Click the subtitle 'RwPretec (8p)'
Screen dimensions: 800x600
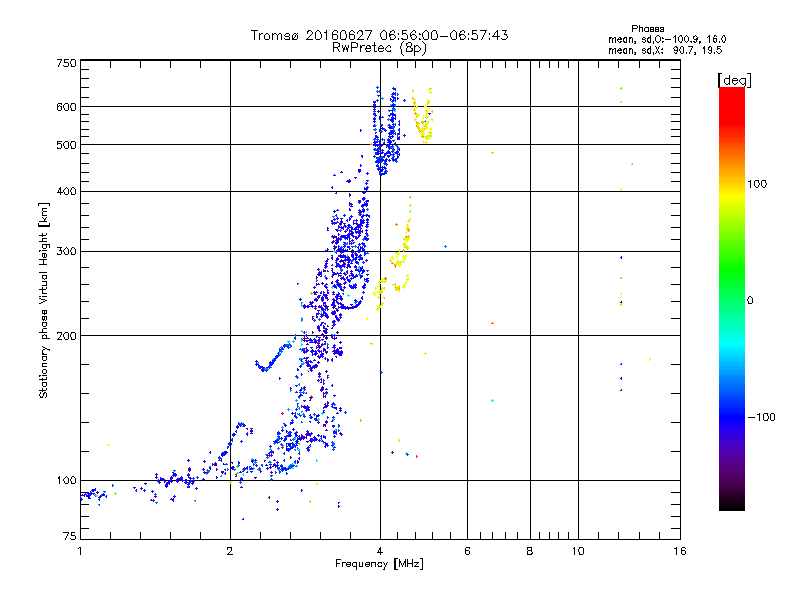(x=379, y=48)
